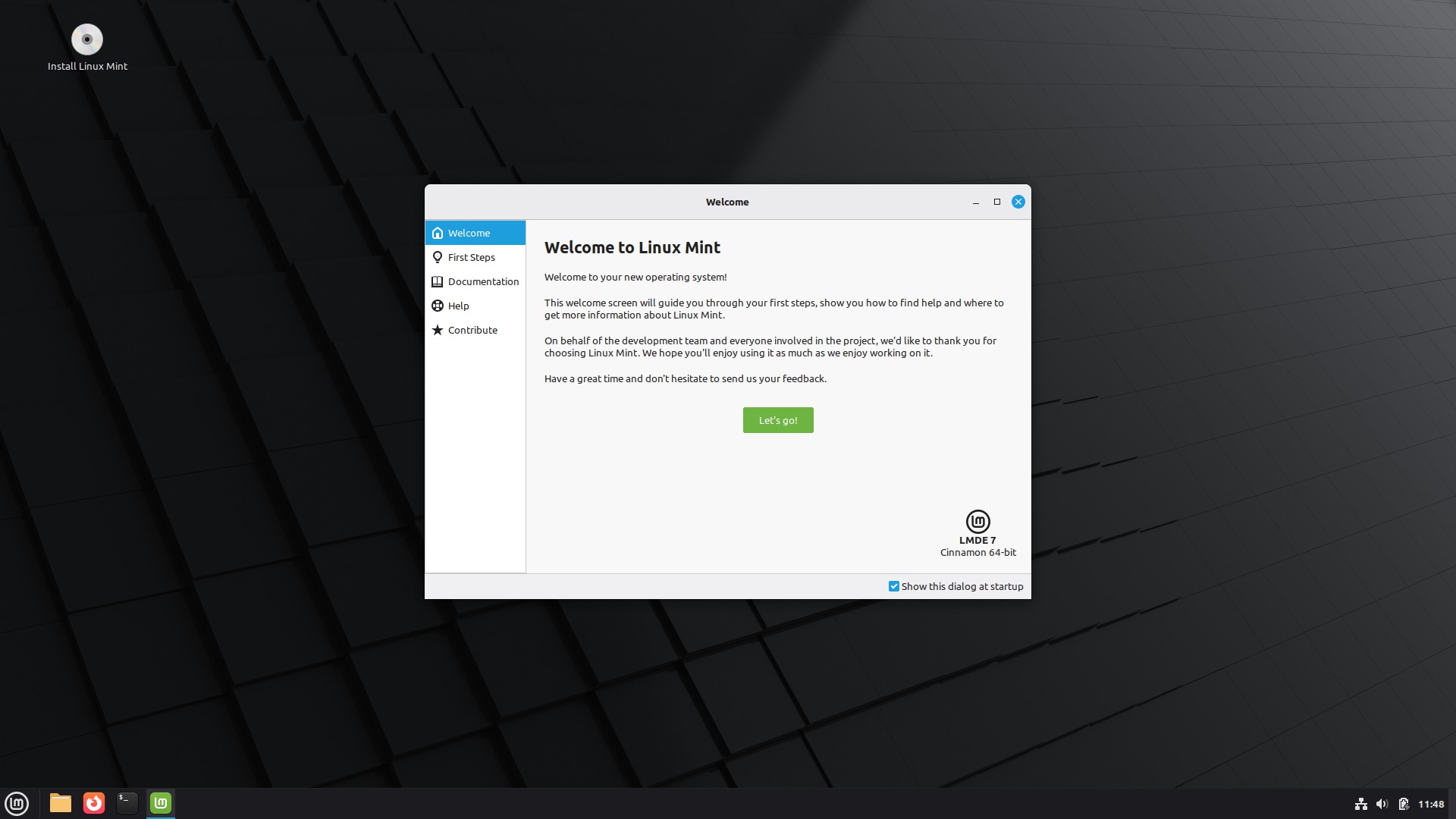The image size is (1456, 819).
Task: Click the sound volume tray icon
Action: (1382, 804)
